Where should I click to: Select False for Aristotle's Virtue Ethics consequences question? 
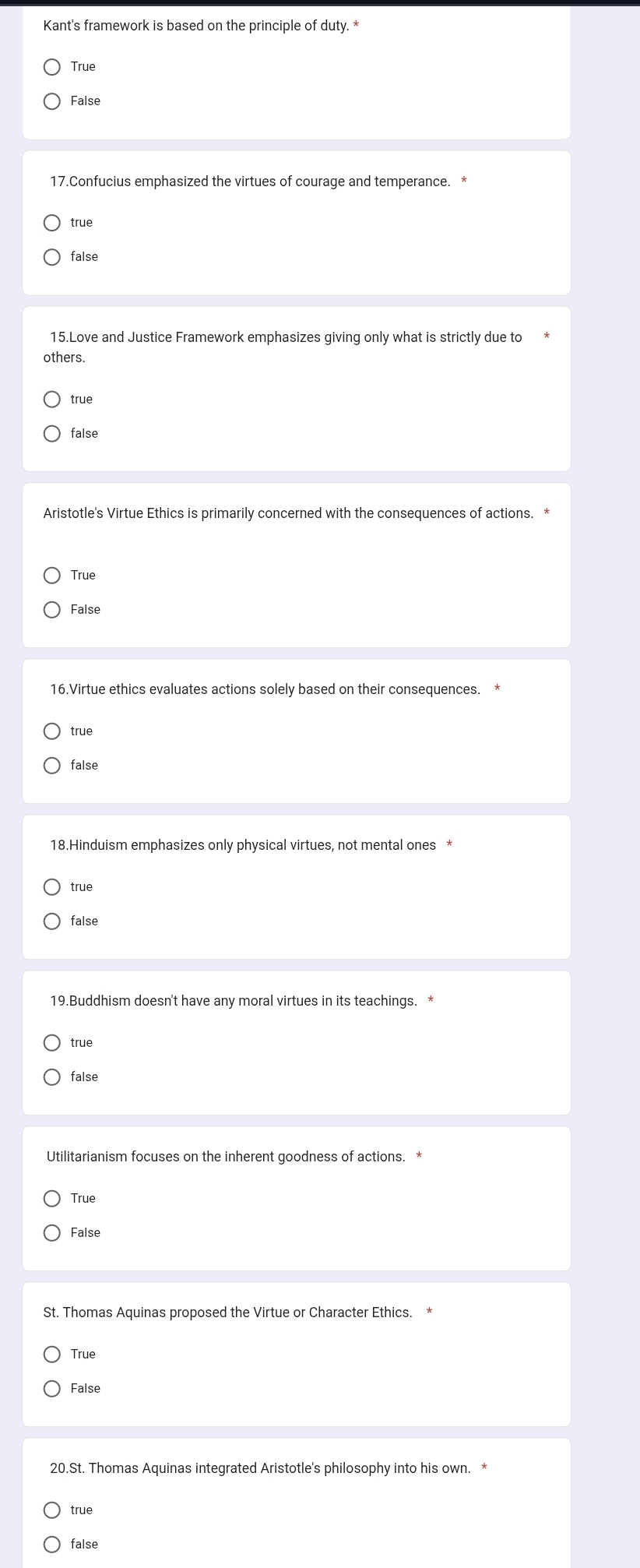52,610
